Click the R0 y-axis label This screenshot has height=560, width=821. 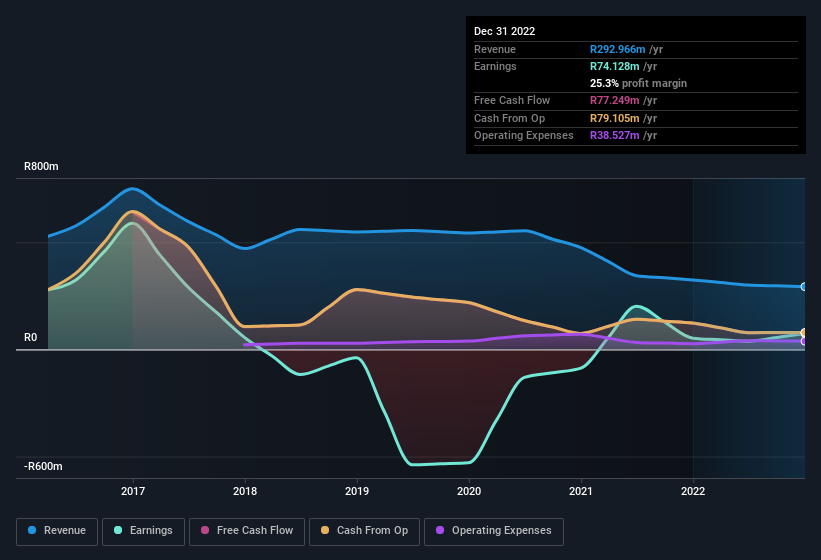tap(31, 338)
